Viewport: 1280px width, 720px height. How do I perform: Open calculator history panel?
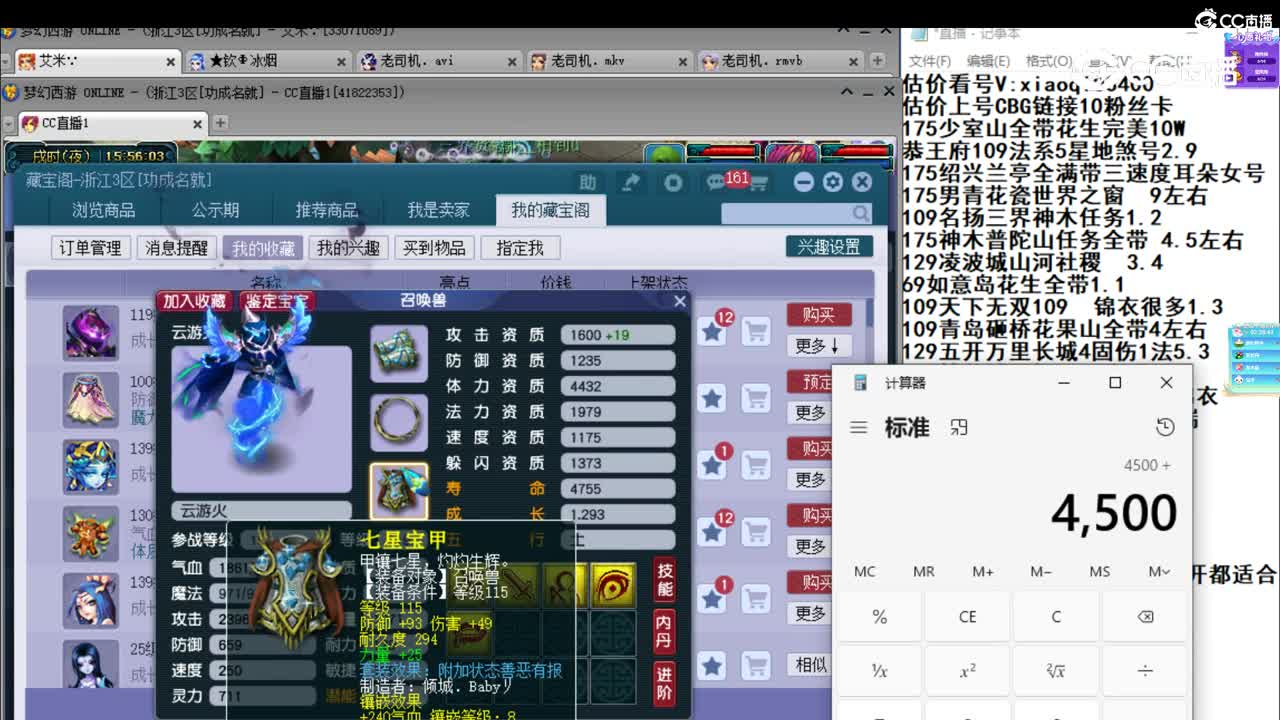pos(1165,427)
